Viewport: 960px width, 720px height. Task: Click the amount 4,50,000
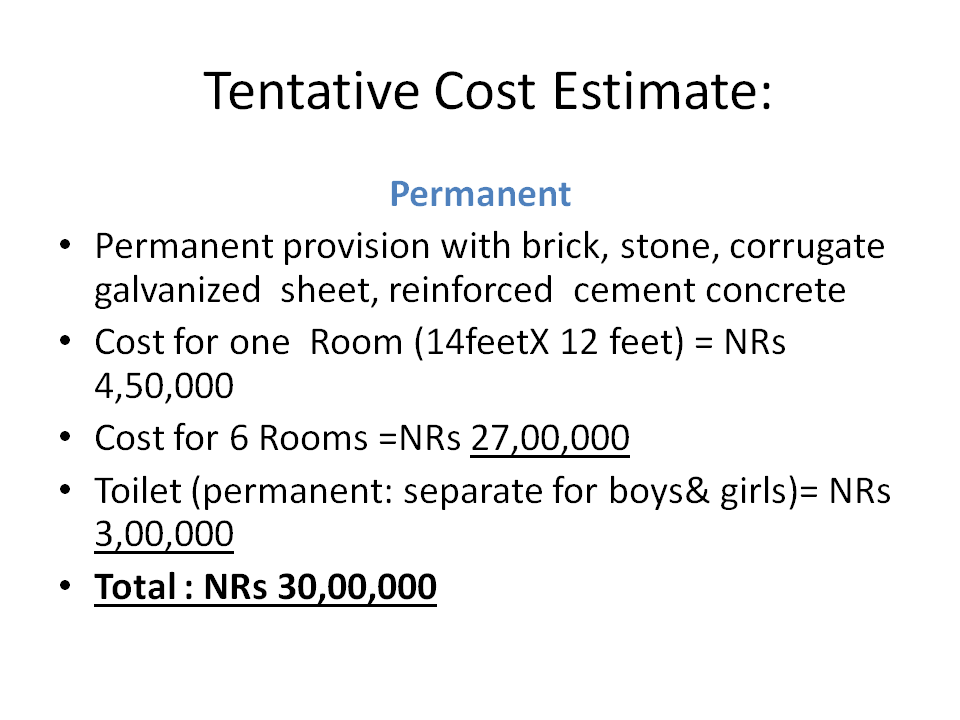coord(164,386)
